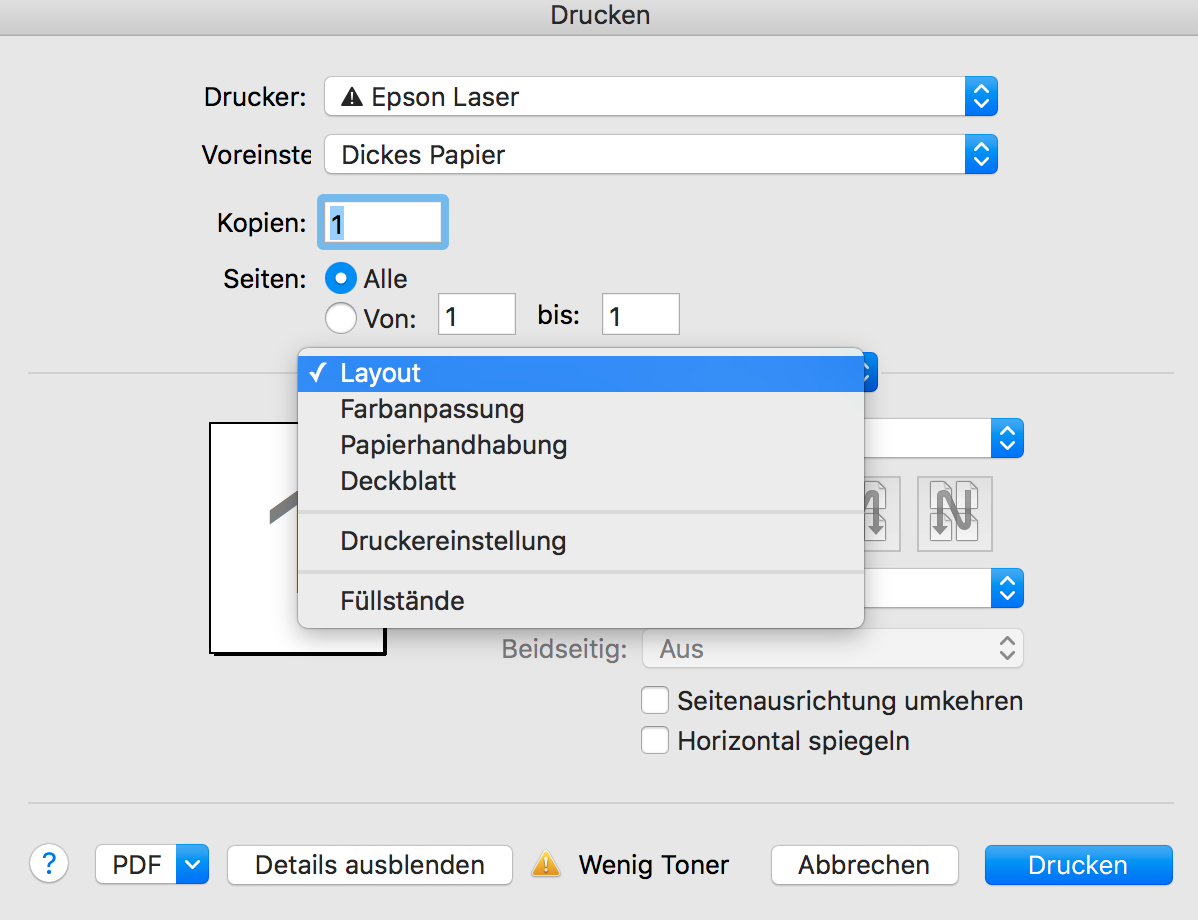The height and width of the screenshot is (920, 1198).
Task: Click the warning triangle beside Epson Laser
Action: [351, 97]
